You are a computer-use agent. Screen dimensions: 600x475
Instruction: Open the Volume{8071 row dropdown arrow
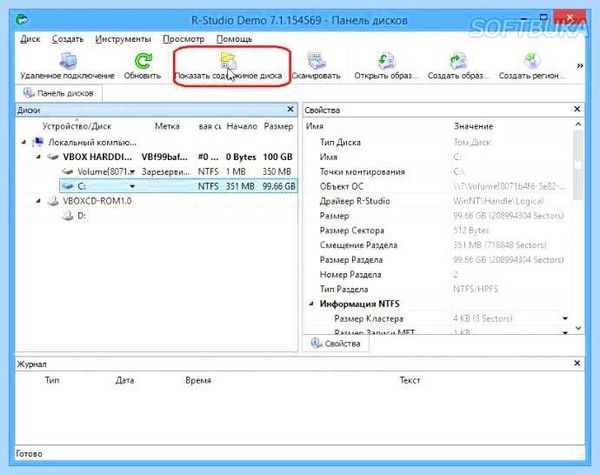click(132, 172)
